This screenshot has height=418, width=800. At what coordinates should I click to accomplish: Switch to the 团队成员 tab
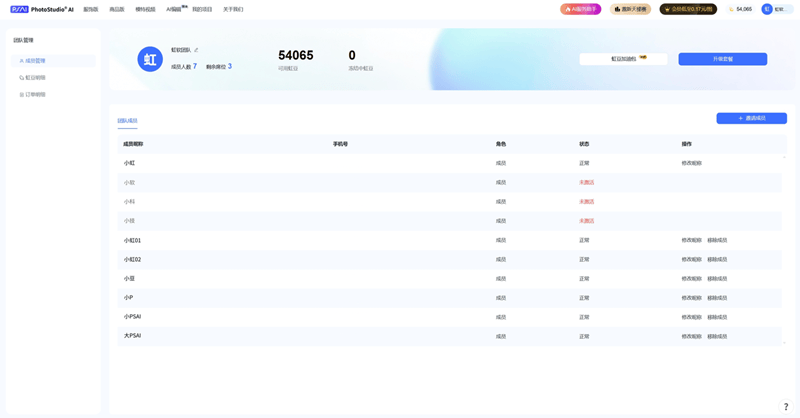127,121
